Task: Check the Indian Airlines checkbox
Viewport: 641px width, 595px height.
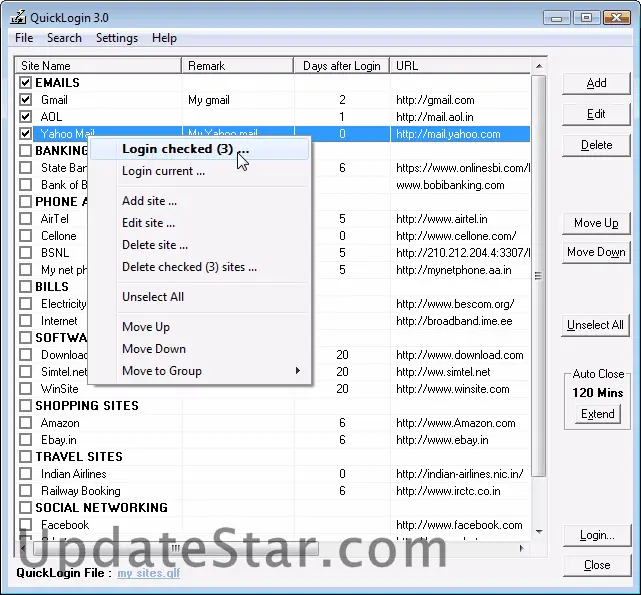Action: pyautogui.click(x=25, y=474)
